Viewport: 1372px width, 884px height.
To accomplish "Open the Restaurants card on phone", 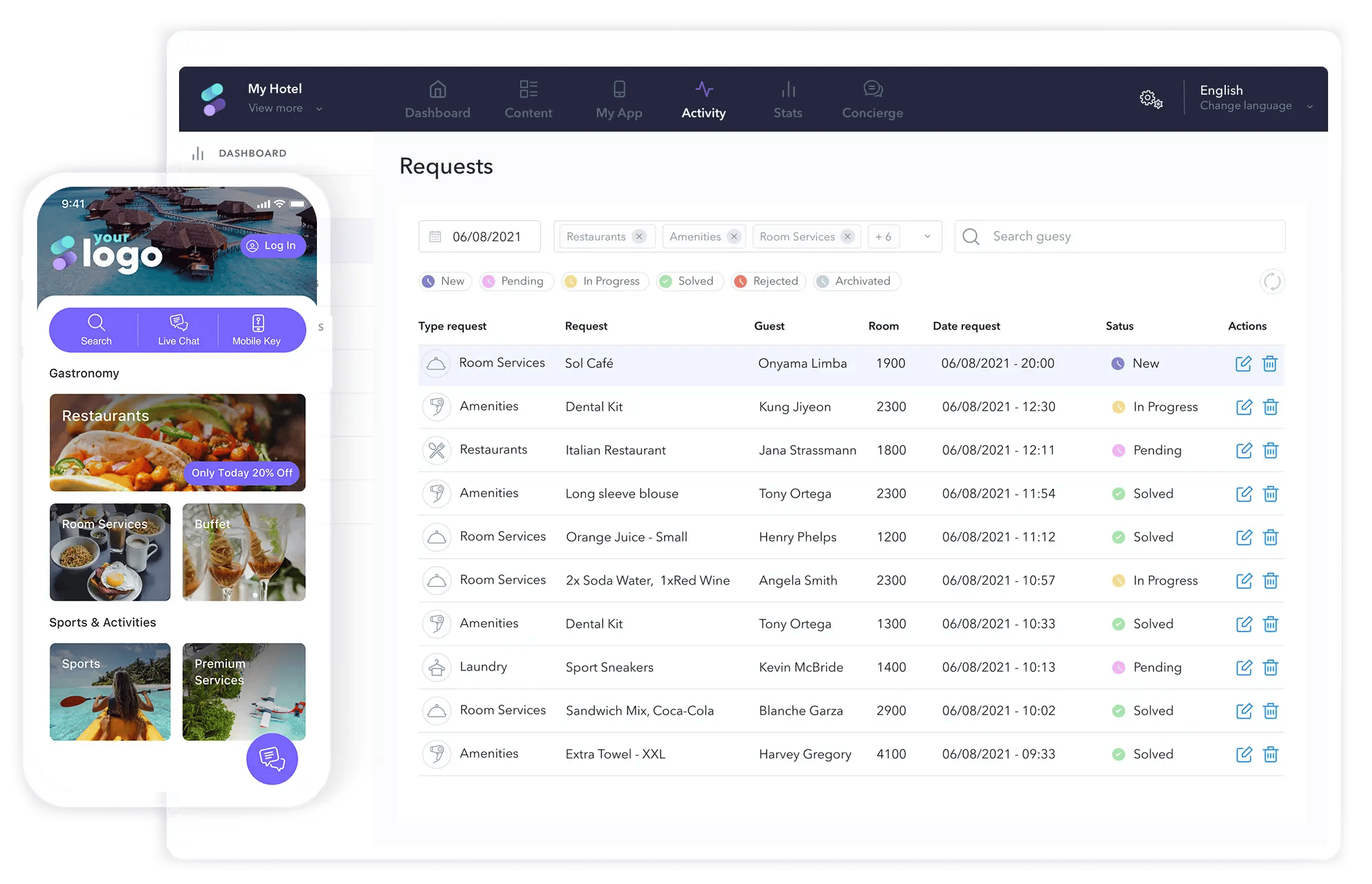I will [178, 443].
